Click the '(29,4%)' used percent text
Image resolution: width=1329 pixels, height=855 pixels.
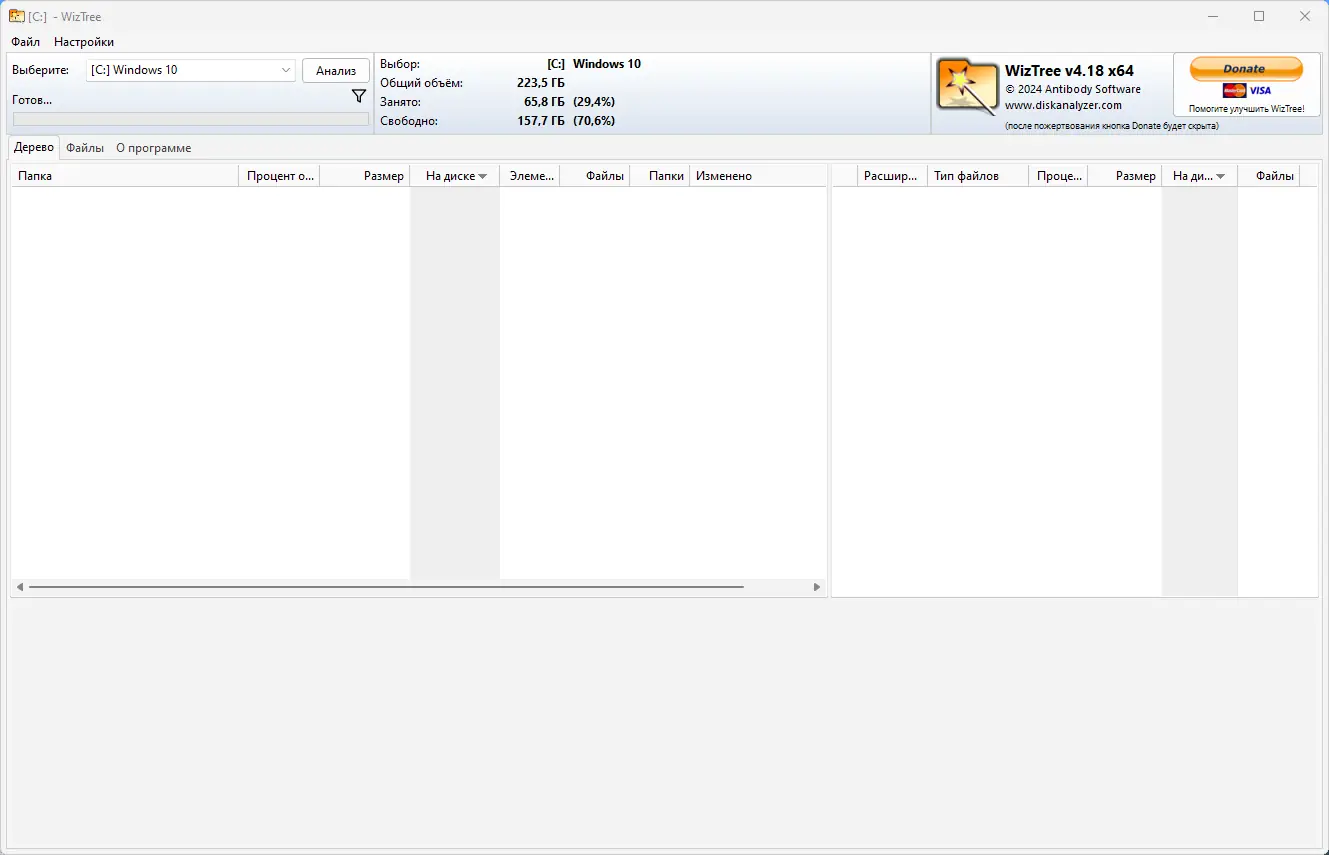(x=594, y=102)
